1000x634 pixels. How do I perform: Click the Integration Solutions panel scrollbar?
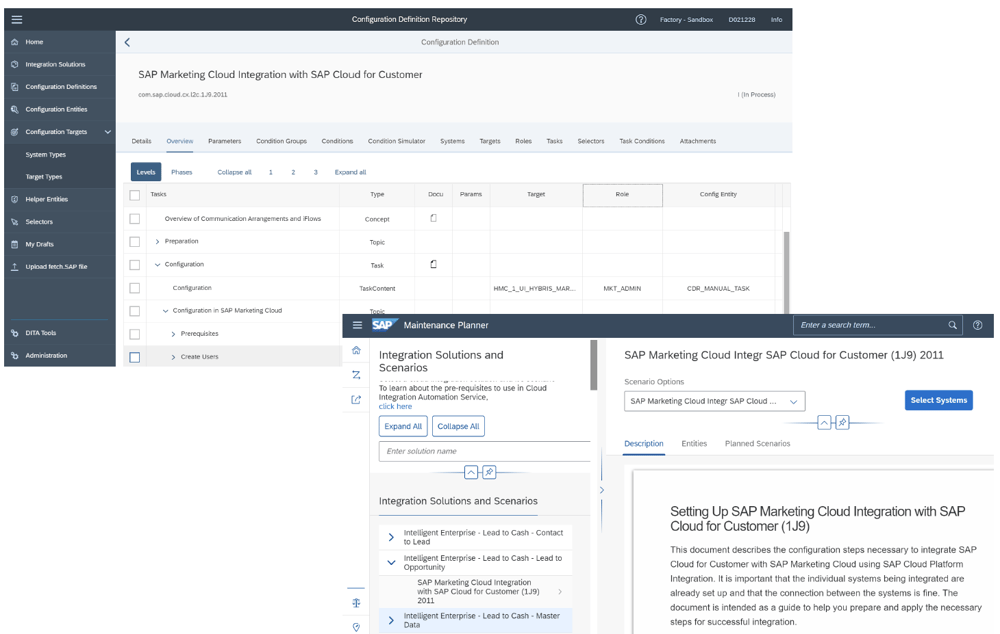[594, 364]
